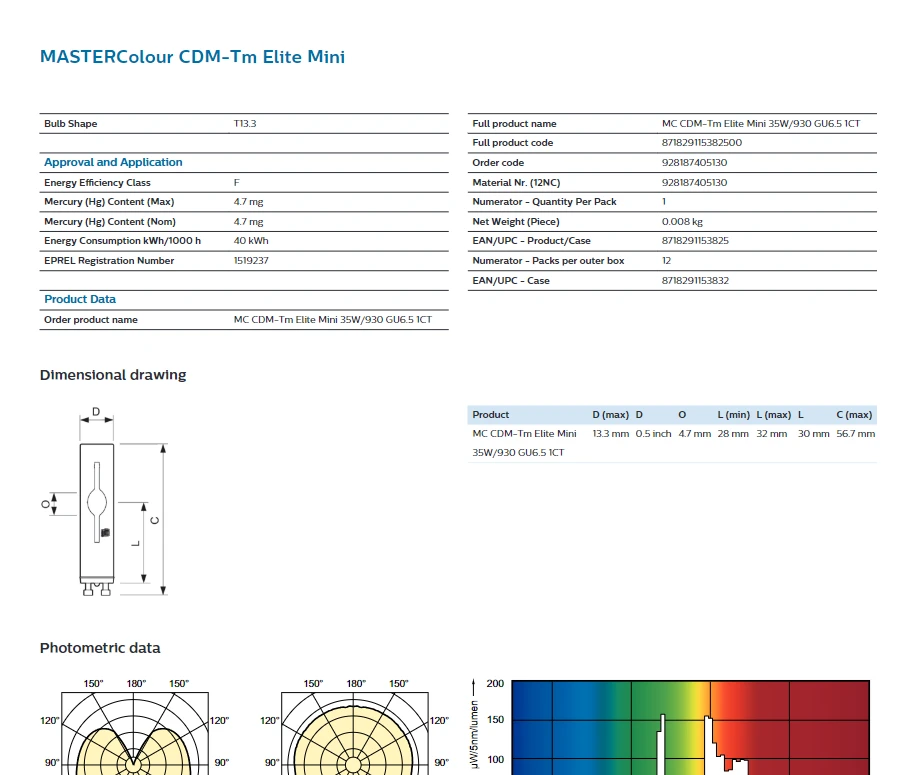Click the 56.7 mm dimension value

tap(855, 434)
